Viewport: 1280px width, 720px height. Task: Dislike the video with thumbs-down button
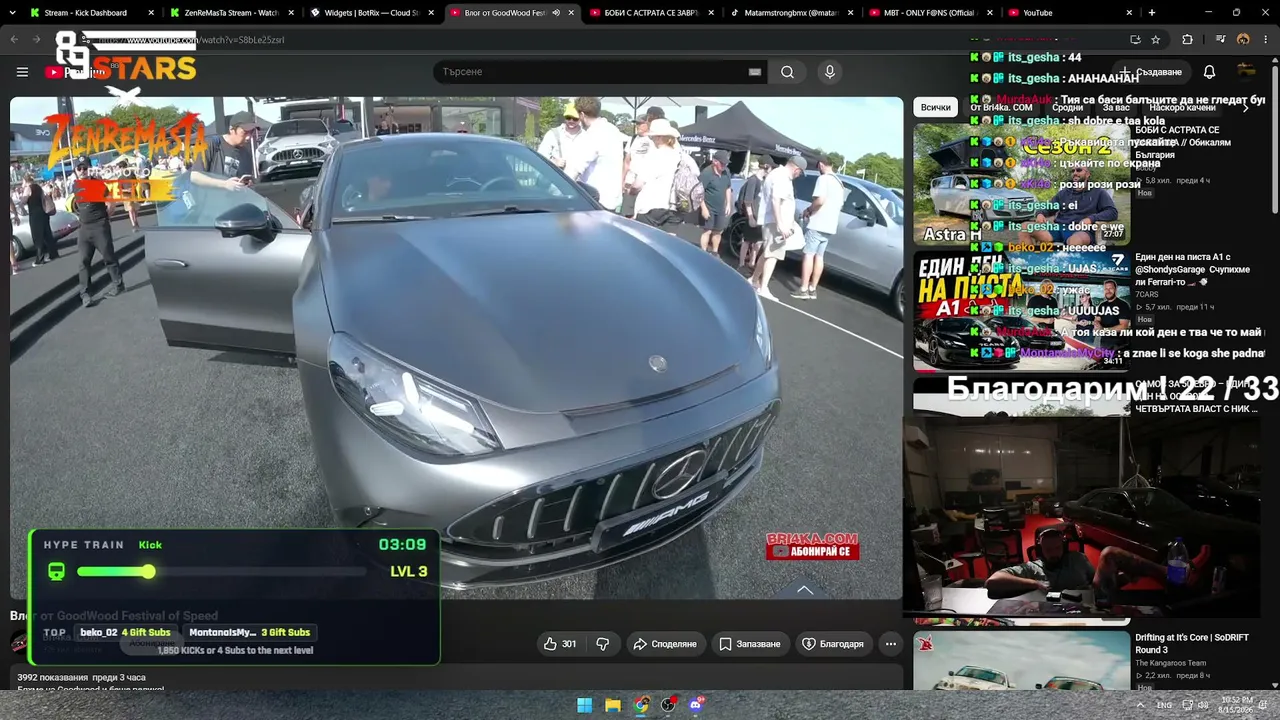coord(602,644)
